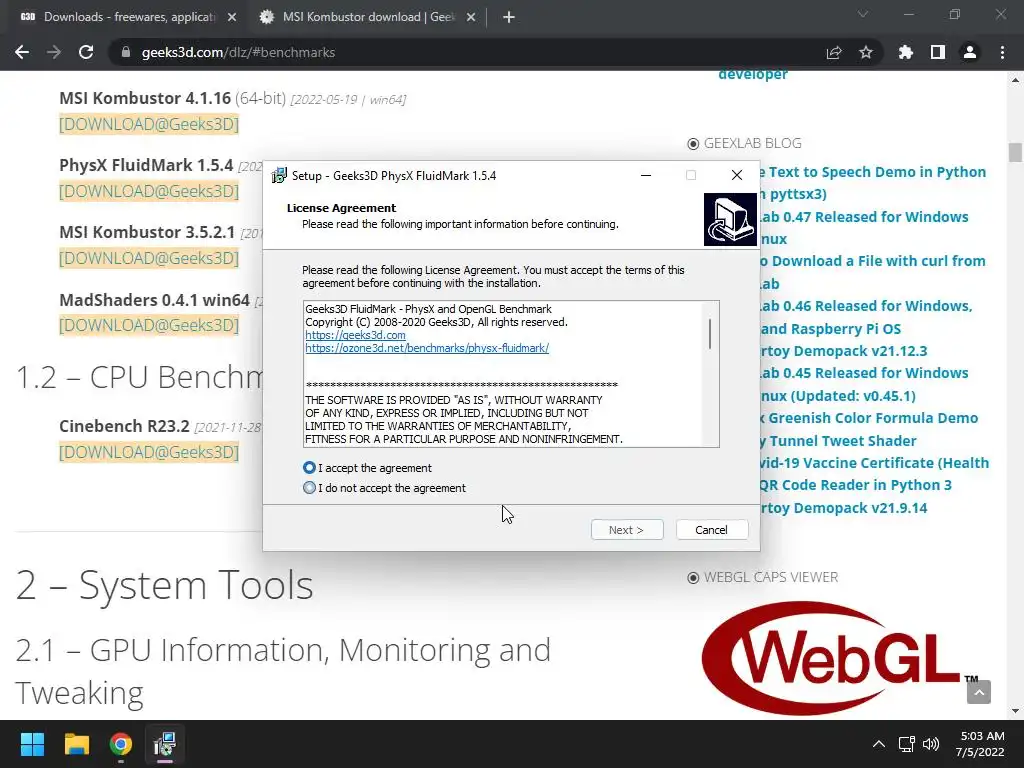Image resolution: width=1024 pixels, height=768 pixels.
Task: Open Chrome three-dot menu
Action: click(x=1002, y=52)
